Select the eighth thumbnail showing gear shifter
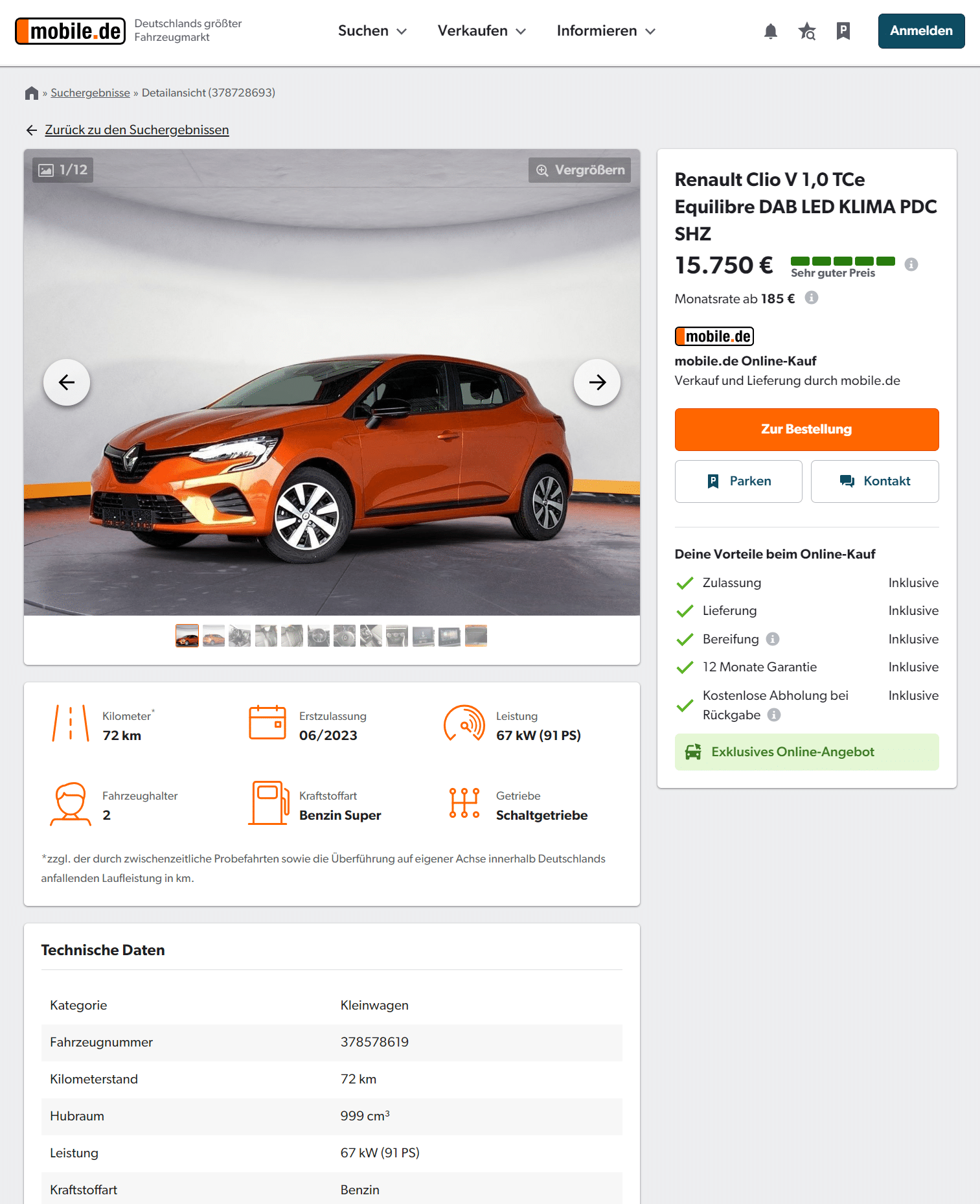The height and width of the screenshot is (1204, 980). coord(371,636)
